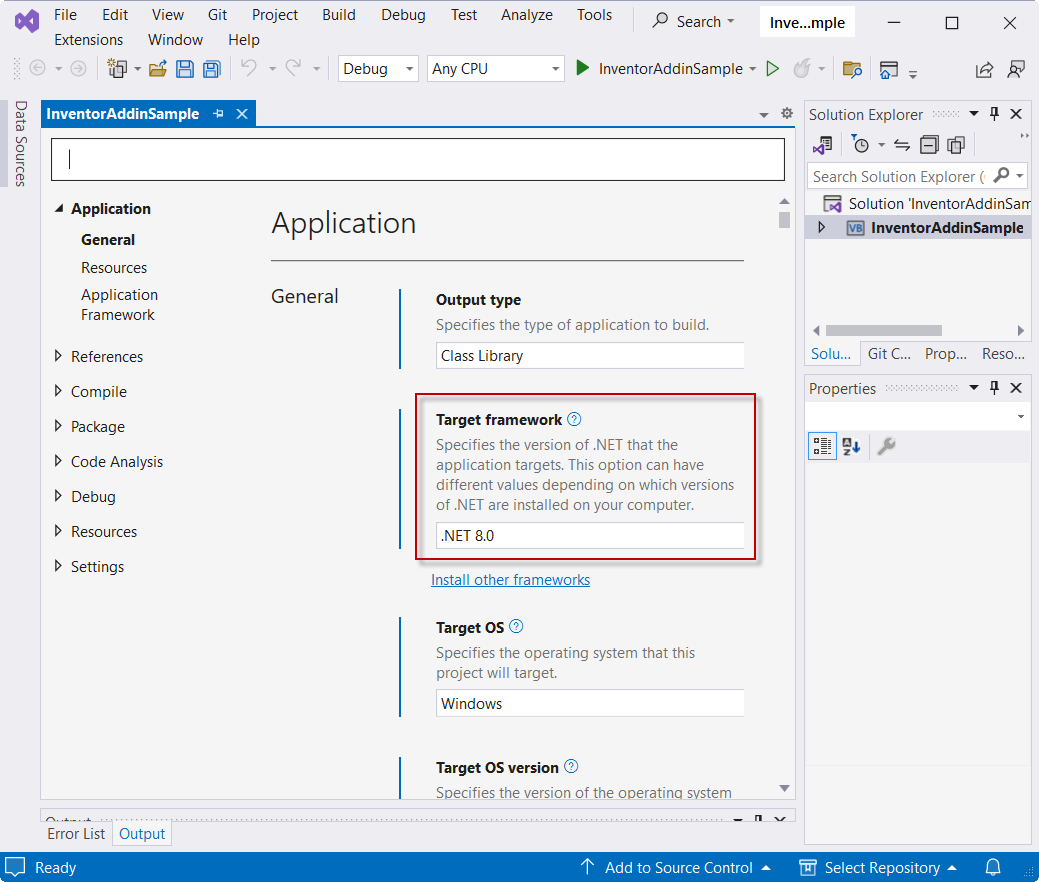Open the File menu
1039x882 pixels.
(x=66, y=15)
